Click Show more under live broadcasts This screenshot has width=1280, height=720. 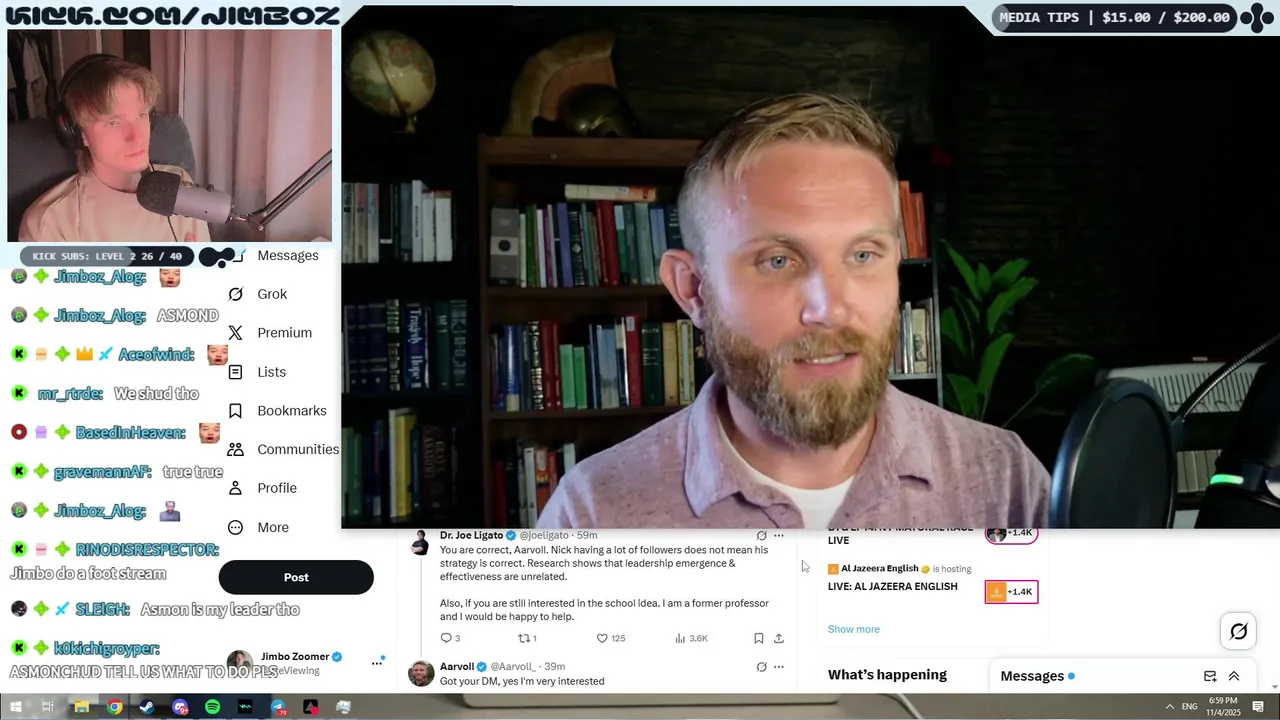pyautogui.click(x=853, y=629)
